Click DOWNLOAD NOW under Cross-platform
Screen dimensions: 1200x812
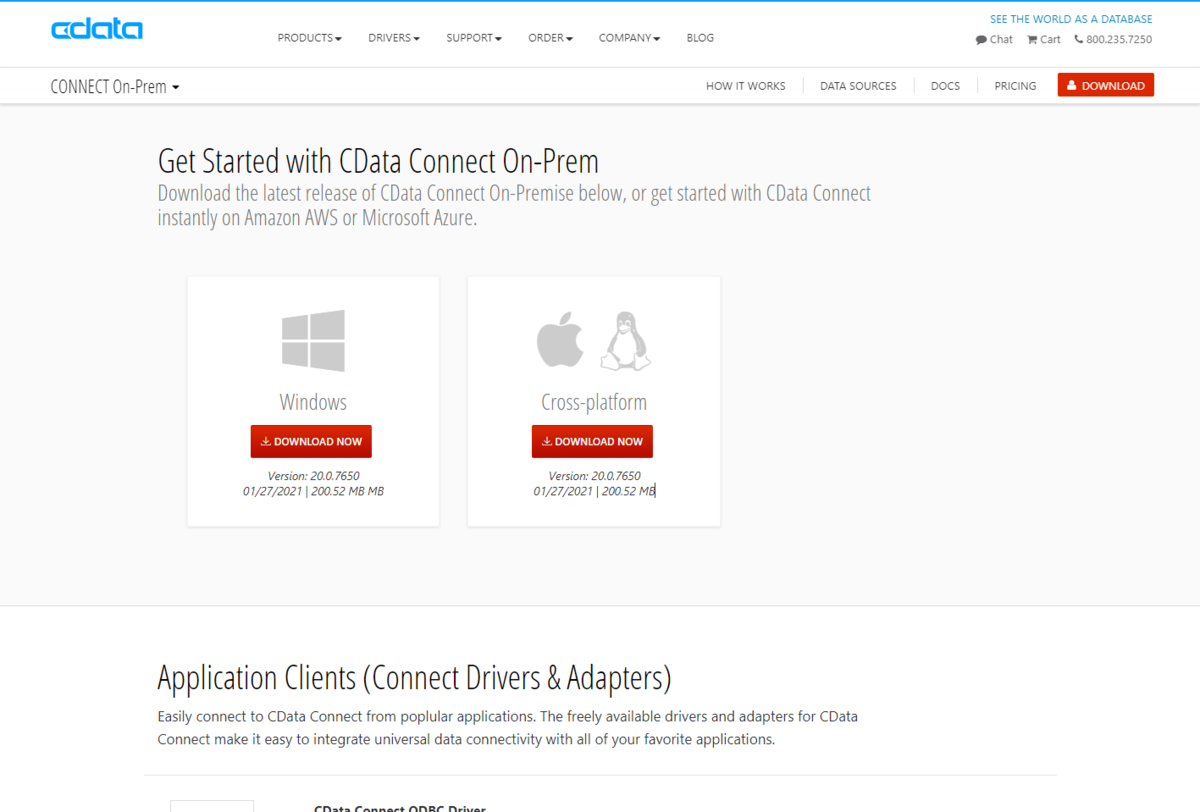(592, 441)
